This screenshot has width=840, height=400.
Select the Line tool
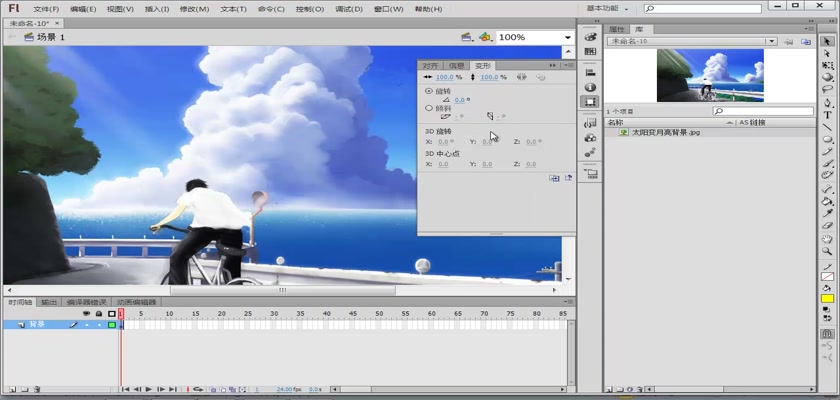click(x=827, y=127)
